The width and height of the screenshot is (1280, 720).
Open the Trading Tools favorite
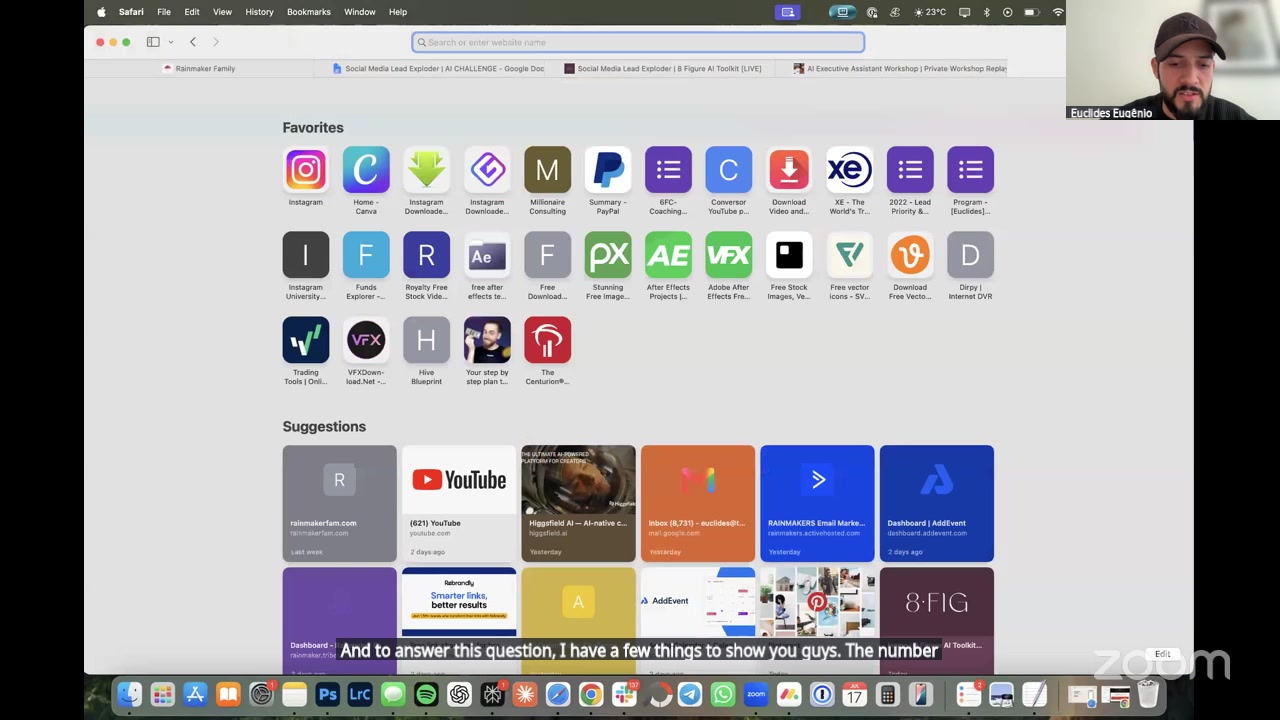click(305, 340)
